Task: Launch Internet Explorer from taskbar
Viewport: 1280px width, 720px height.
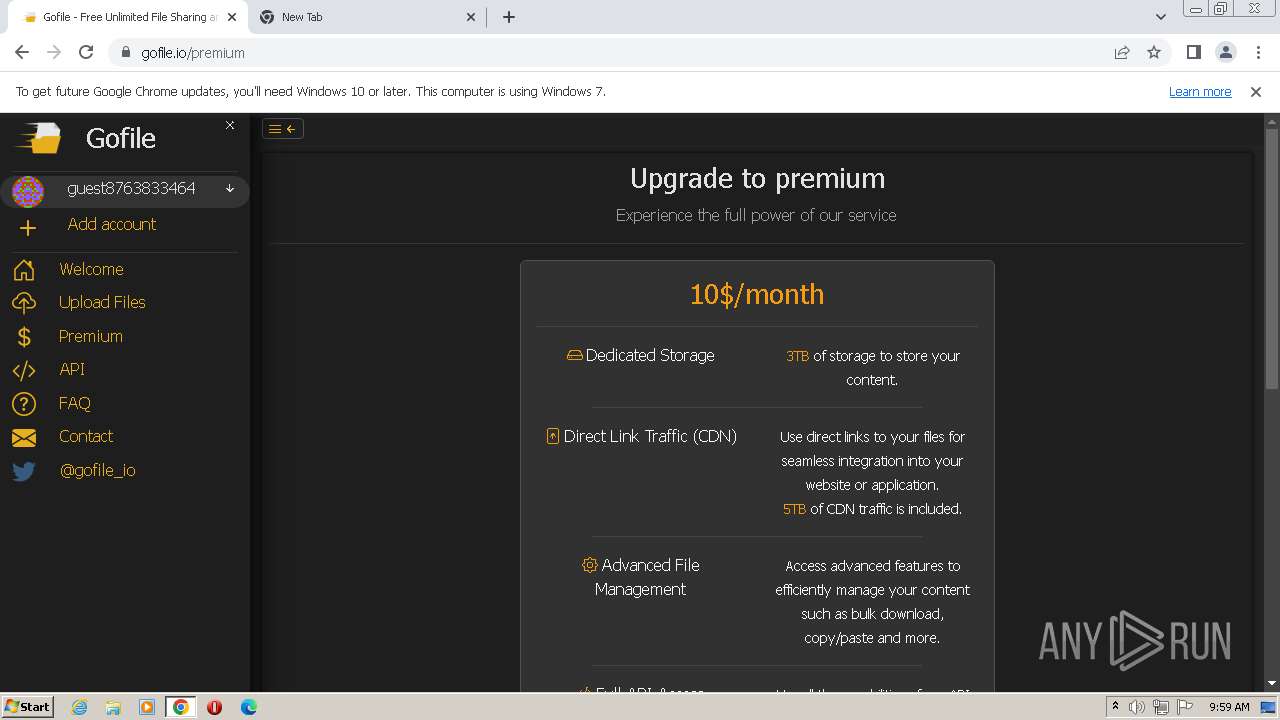Action: [80, 707]
